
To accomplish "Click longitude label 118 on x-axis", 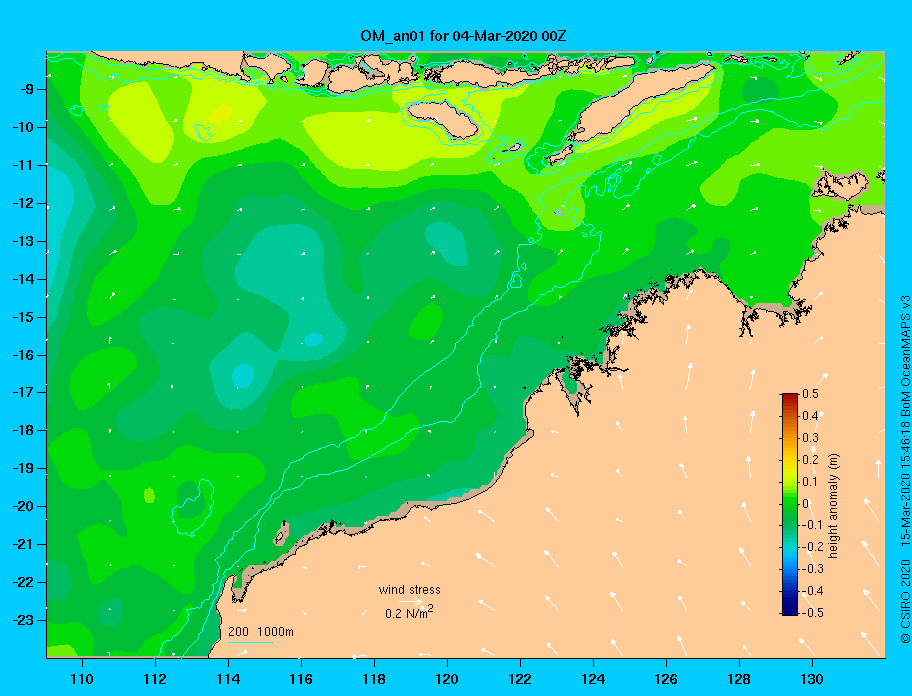I will click(374, 679).
